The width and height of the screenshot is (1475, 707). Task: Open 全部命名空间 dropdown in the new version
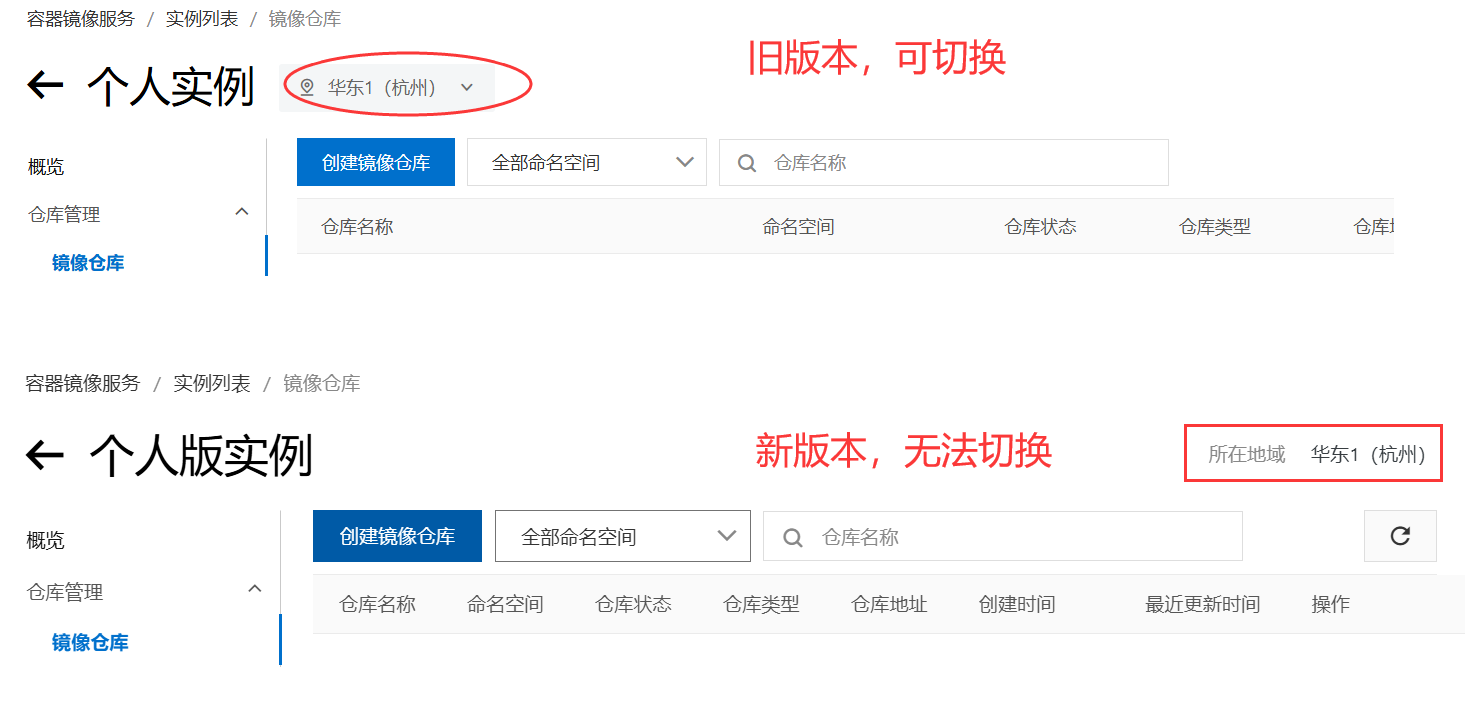(x=623, y=536)
